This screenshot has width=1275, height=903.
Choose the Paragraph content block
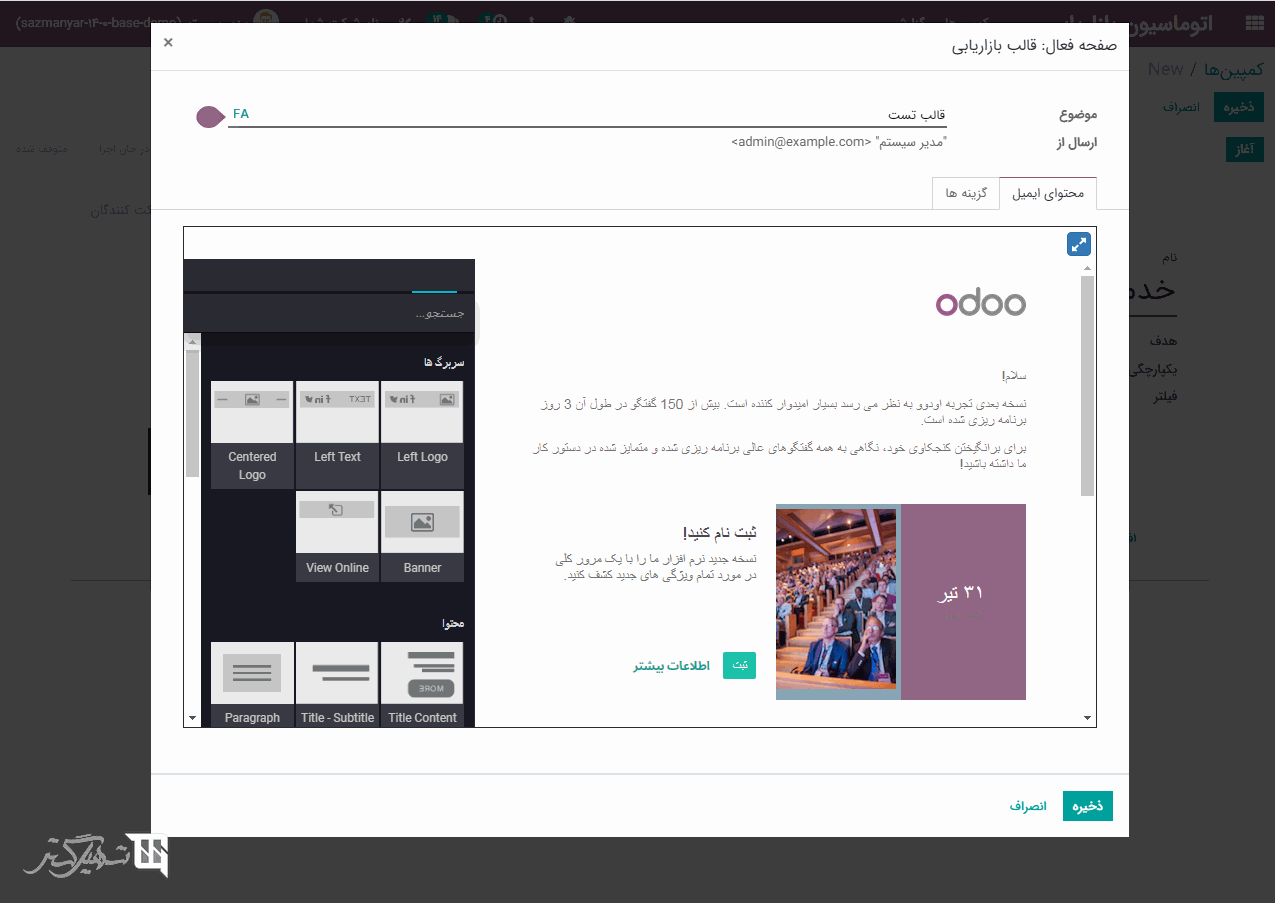point(252,684)
